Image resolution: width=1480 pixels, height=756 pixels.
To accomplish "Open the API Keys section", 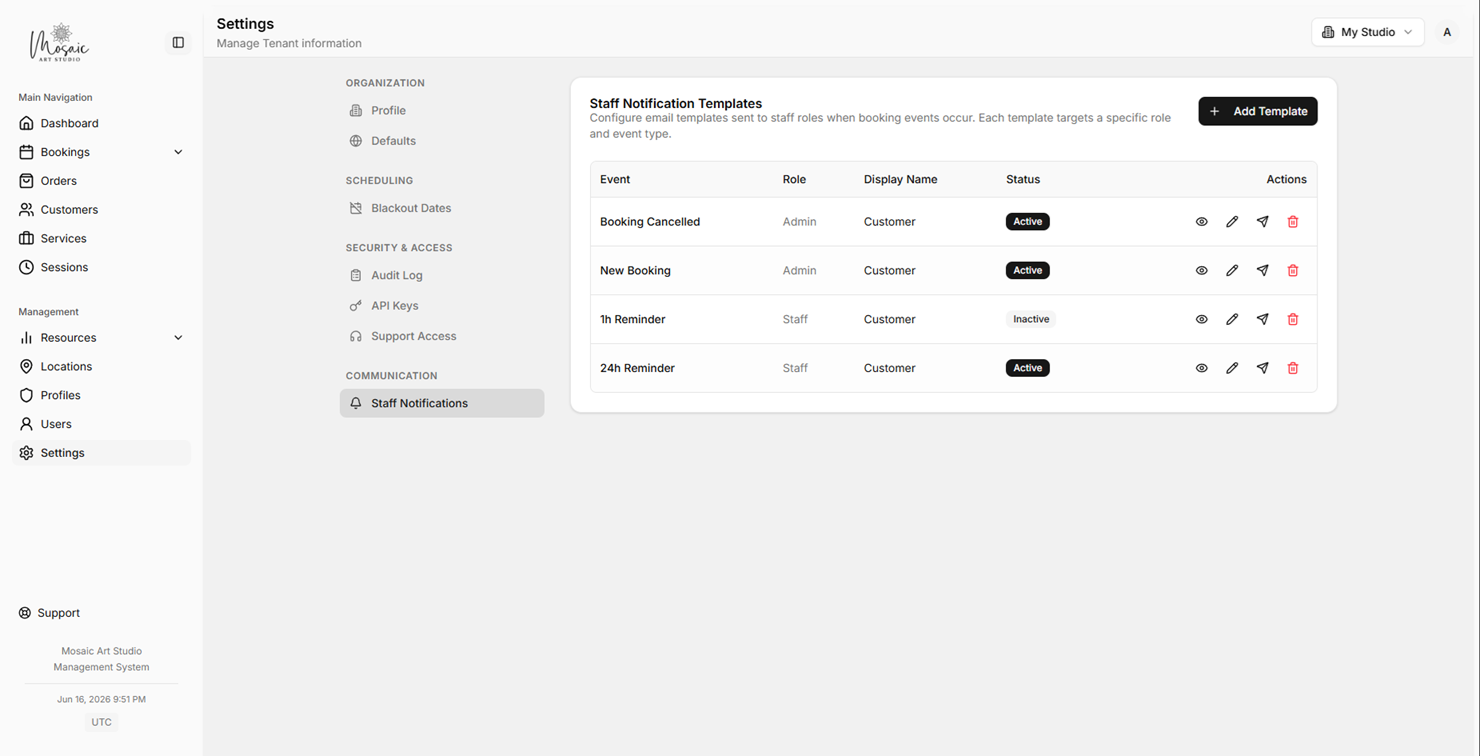I will [442, 307].
